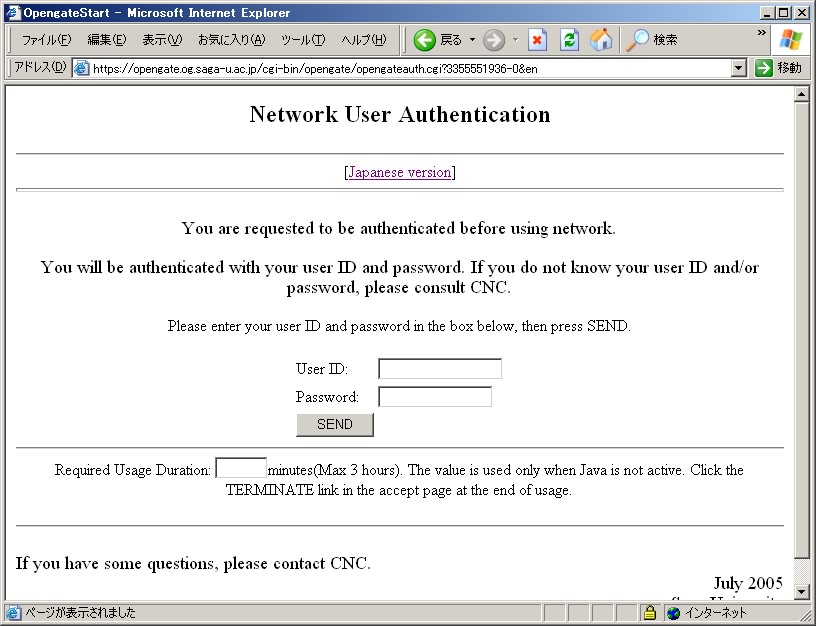The image size is (816, 626).
Task: Open the お気に入り(A) favorites menu
Action: [x=231, y=40]
